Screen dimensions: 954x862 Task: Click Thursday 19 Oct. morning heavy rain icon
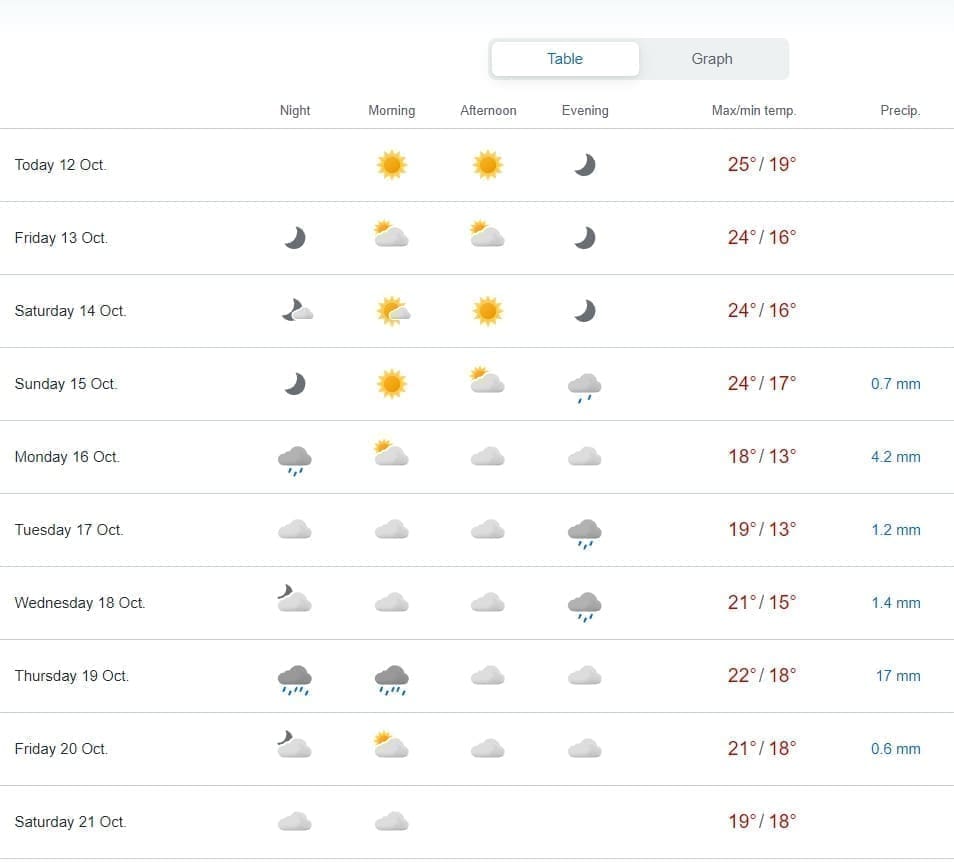point(391,678)
